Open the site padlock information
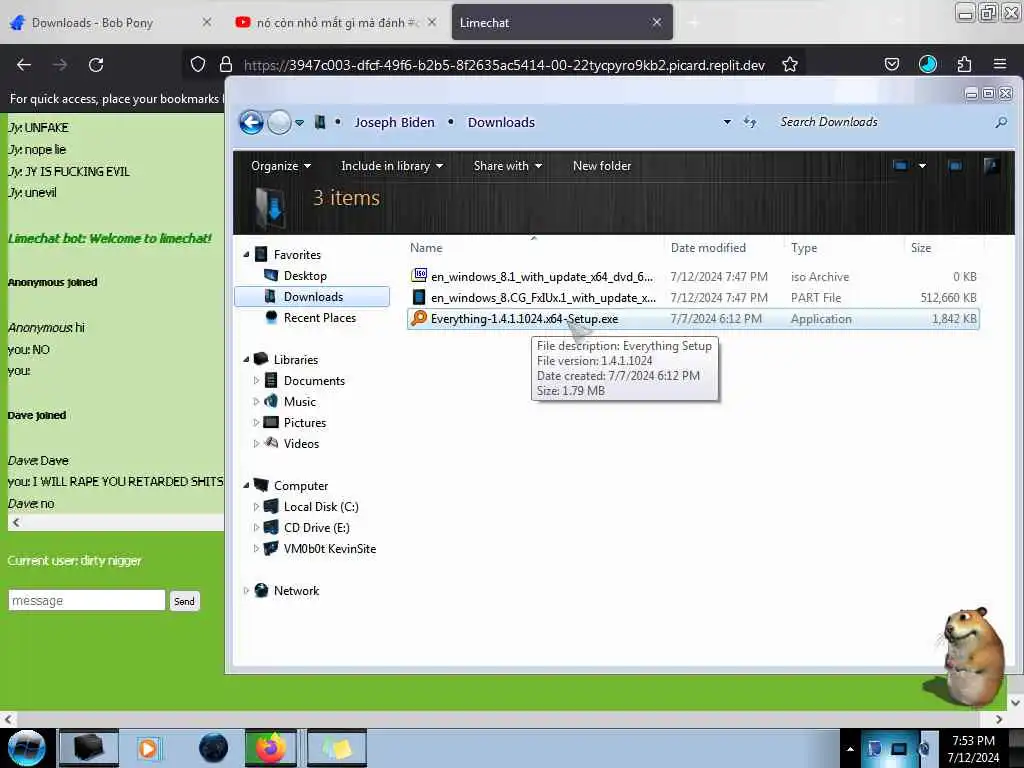 pos(226,65)
